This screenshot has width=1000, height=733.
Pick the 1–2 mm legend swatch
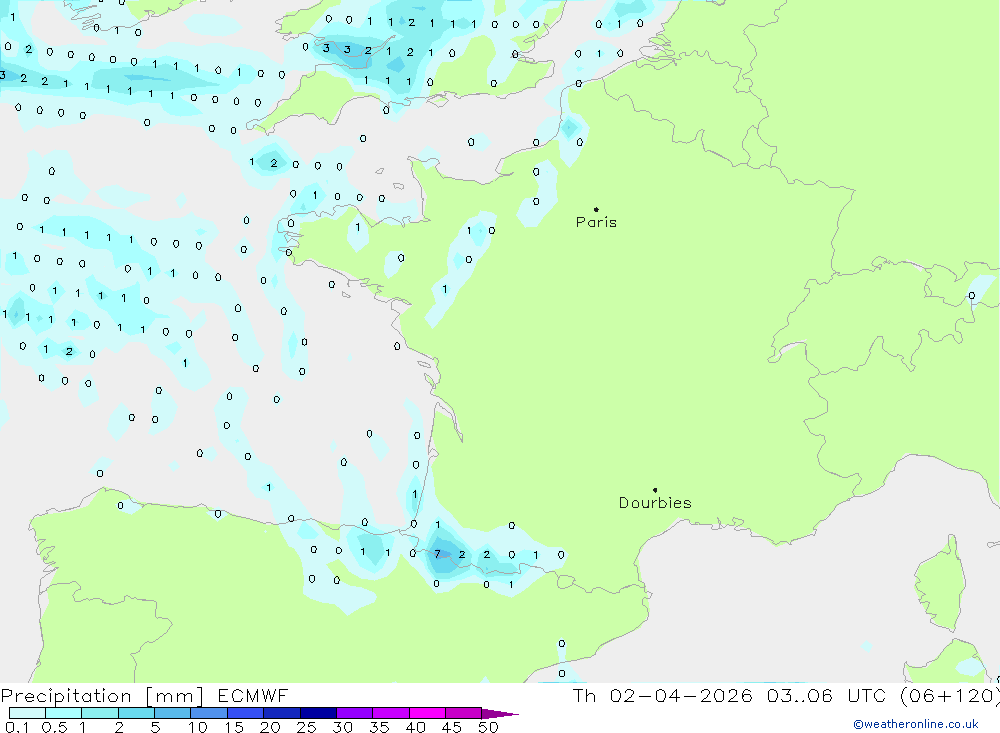pos(100,713)
